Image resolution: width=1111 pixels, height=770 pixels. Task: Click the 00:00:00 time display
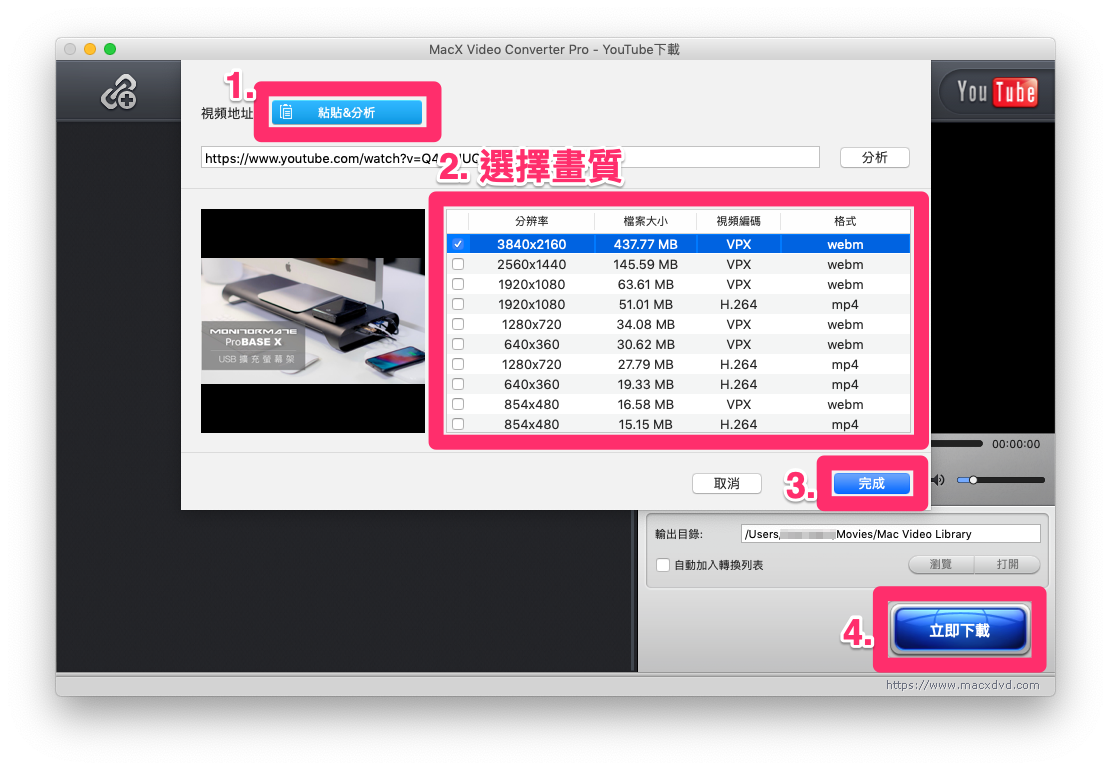1016,444
